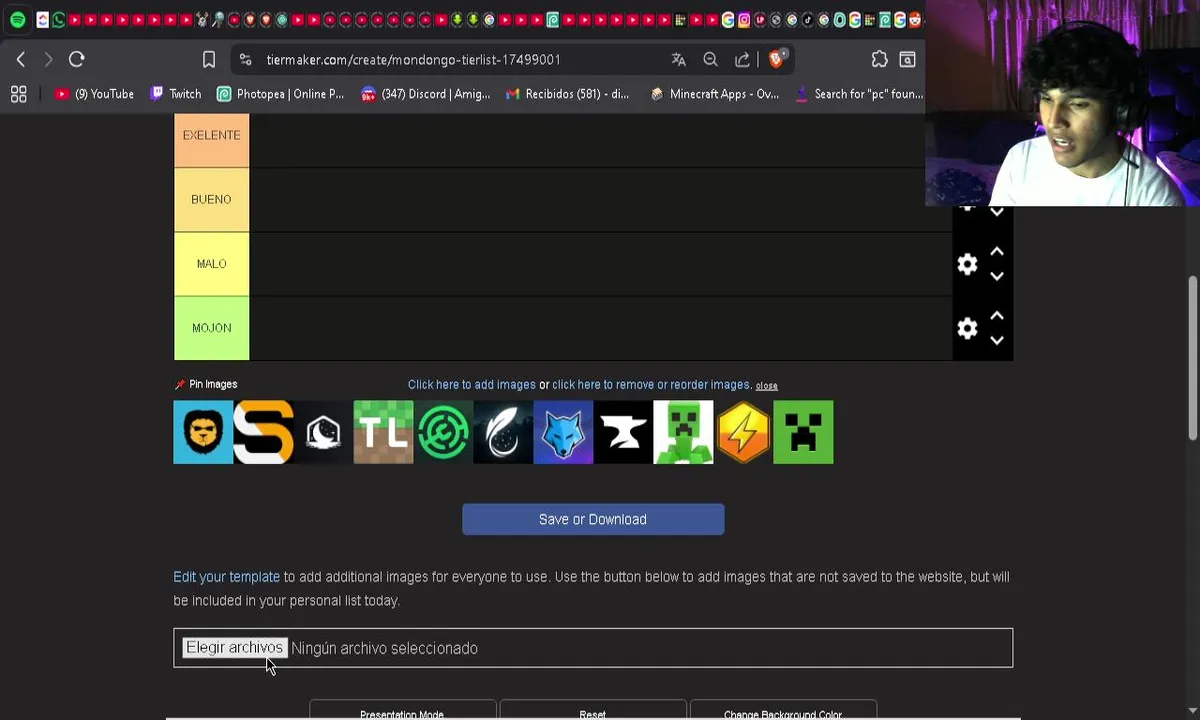Move MOJON row up with arrow
1200x720 pixels.
click(x=997, y=316)
